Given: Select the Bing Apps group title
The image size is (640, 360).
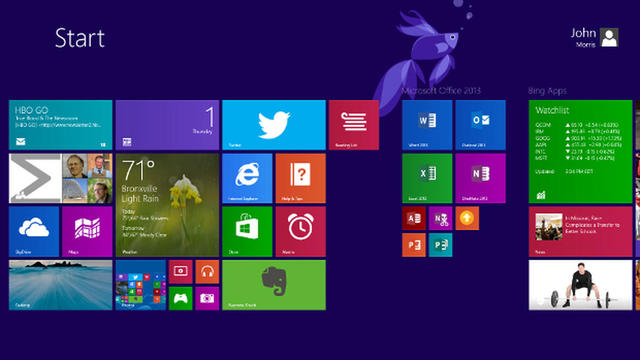Looking at the screenshot, I should click(547, 91).
